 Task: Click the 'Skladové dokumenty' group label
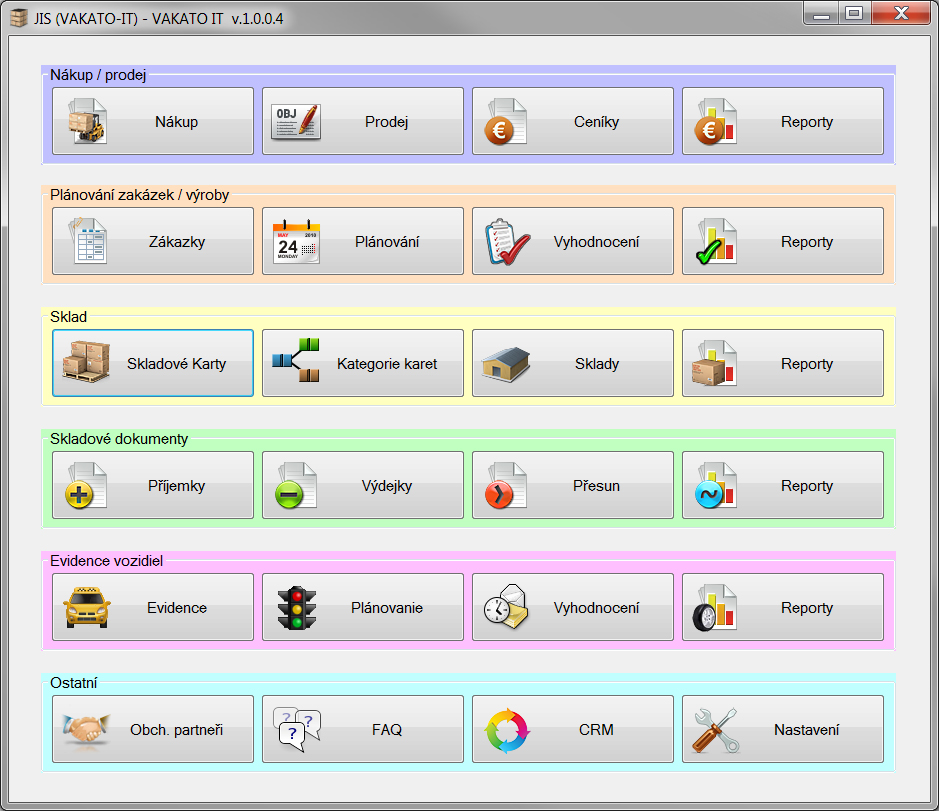119,439
